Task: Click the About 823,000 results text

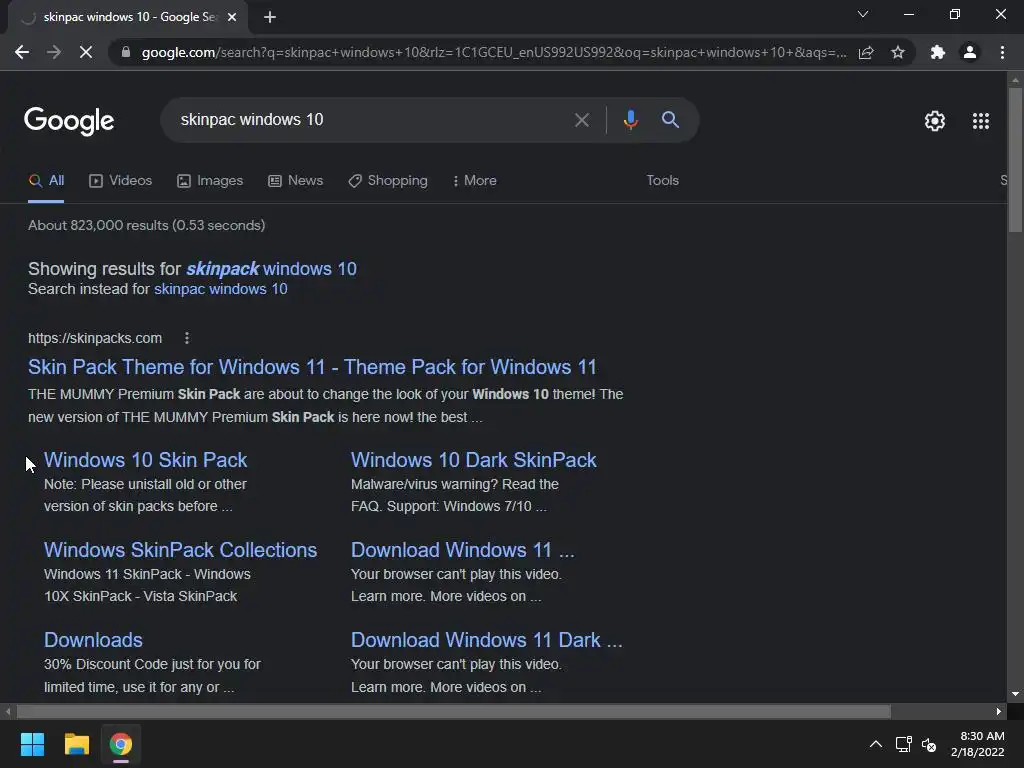Action: (146, 225)
